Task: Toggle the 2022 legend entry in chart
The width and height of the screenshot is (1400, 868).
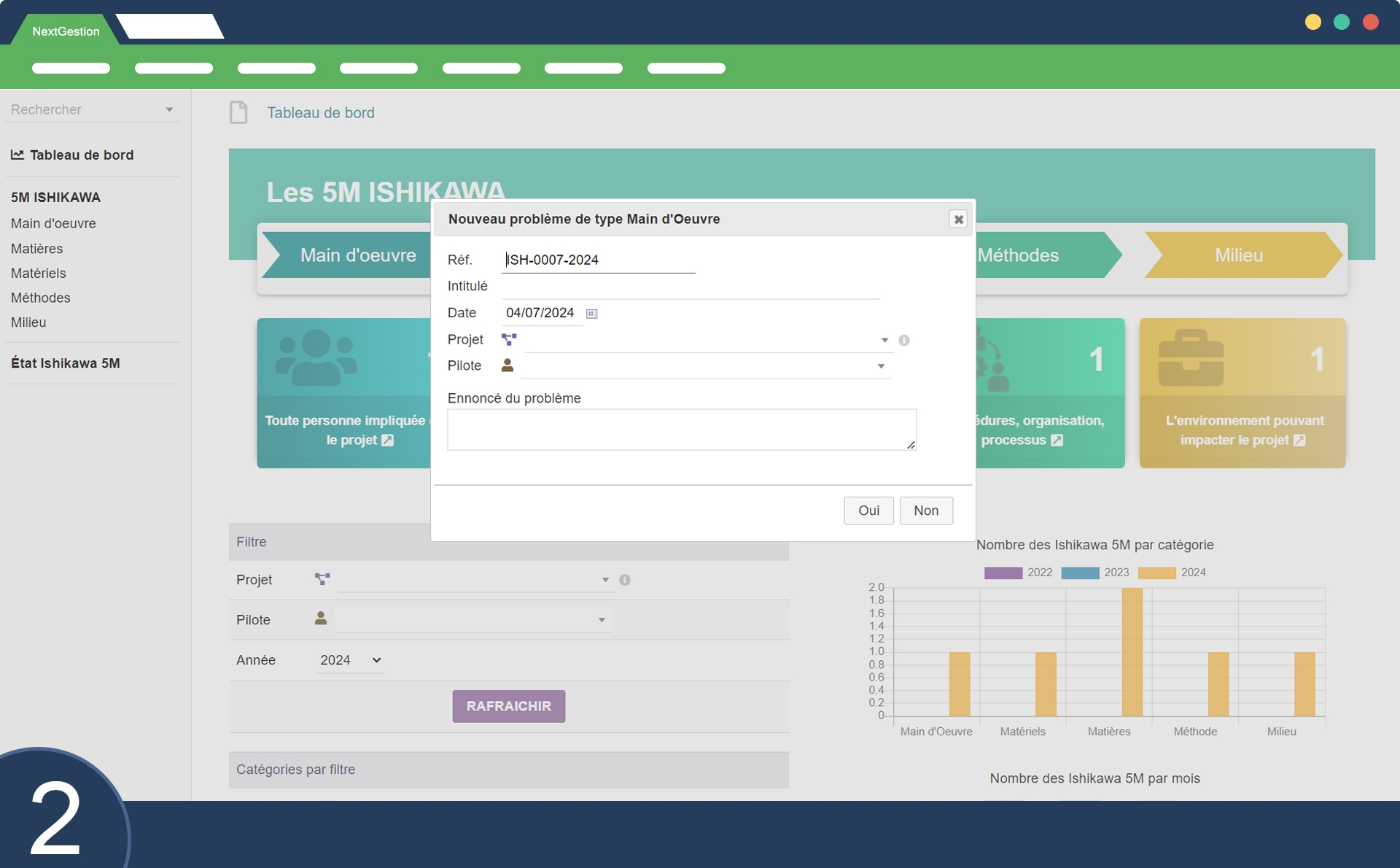Action: click(x=1003, y=573)
